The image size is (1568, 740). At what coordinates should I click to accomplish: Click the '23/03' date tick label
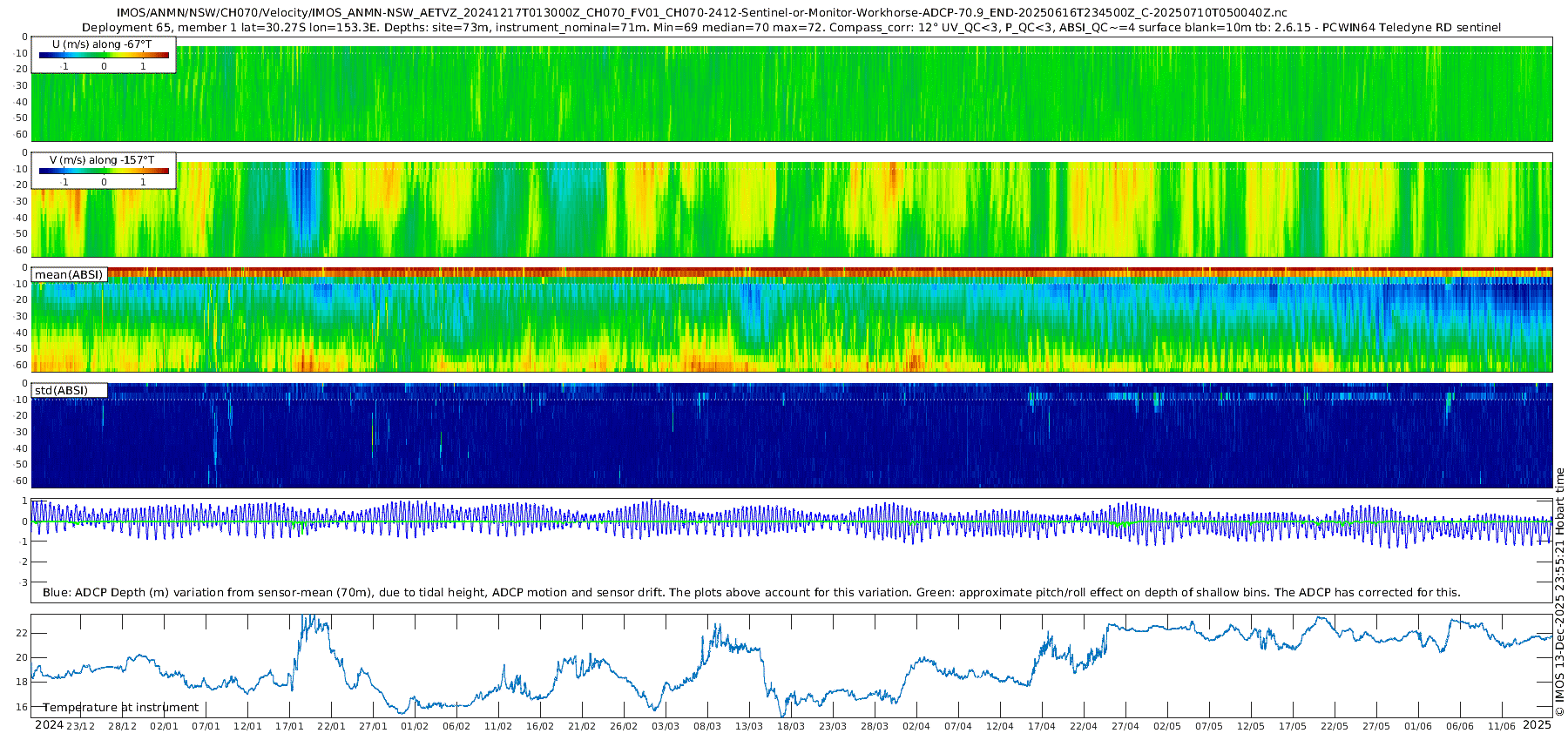[834, 726]
